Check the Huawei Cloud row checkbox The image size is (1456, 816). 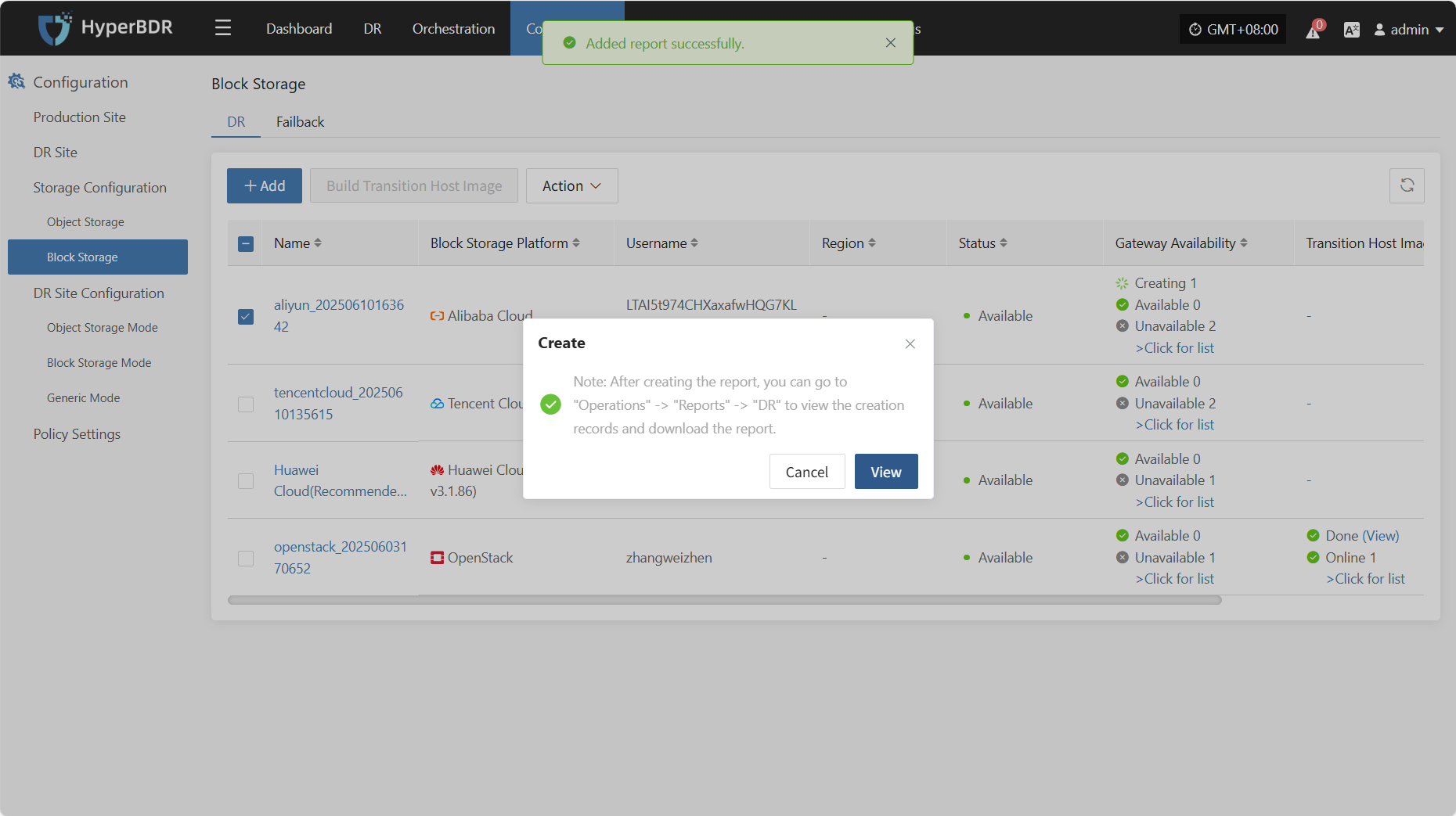[x=246, y=480]
